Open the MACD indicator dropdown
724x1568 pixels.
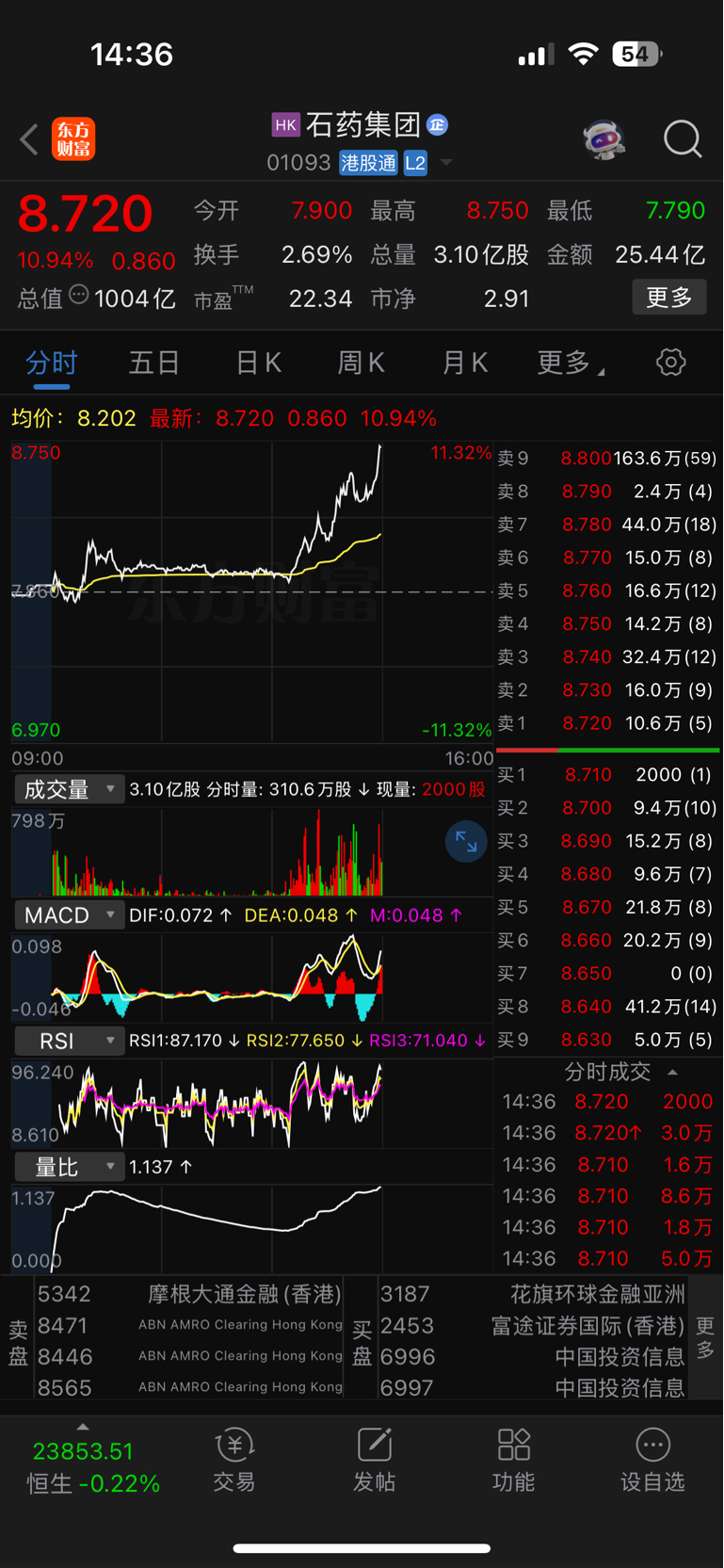(x=70, y=915)
